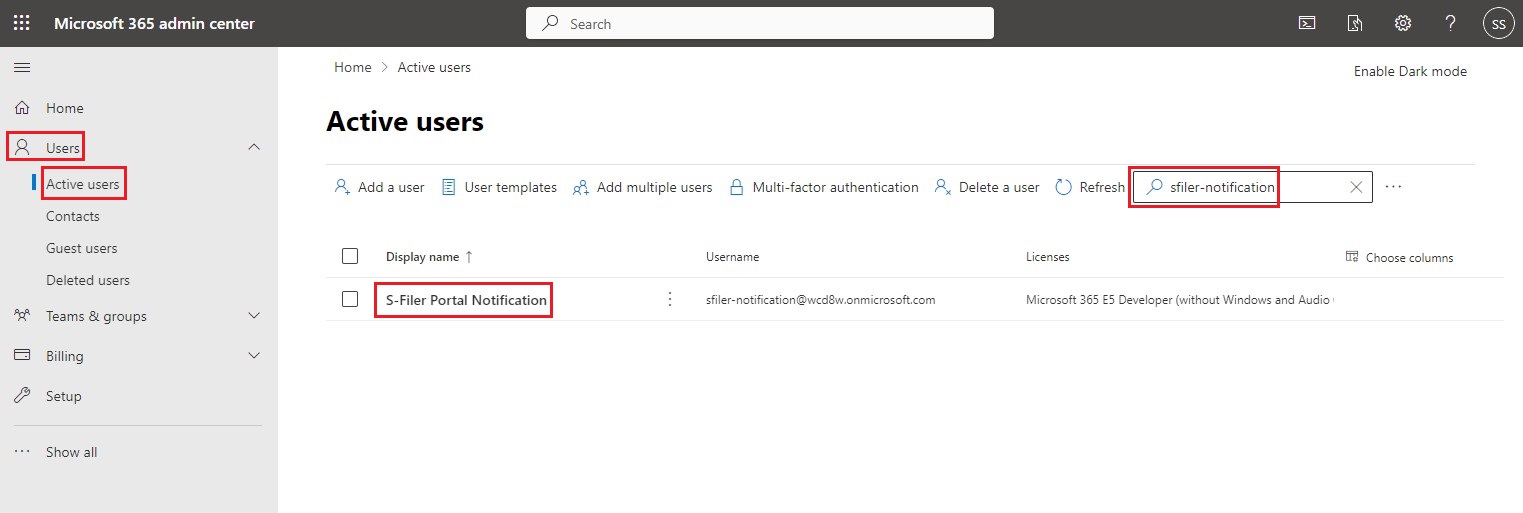Sort by Display name column
This screenshot has width=1523, height=513.
pyautogui.click(x=430, y=257)
